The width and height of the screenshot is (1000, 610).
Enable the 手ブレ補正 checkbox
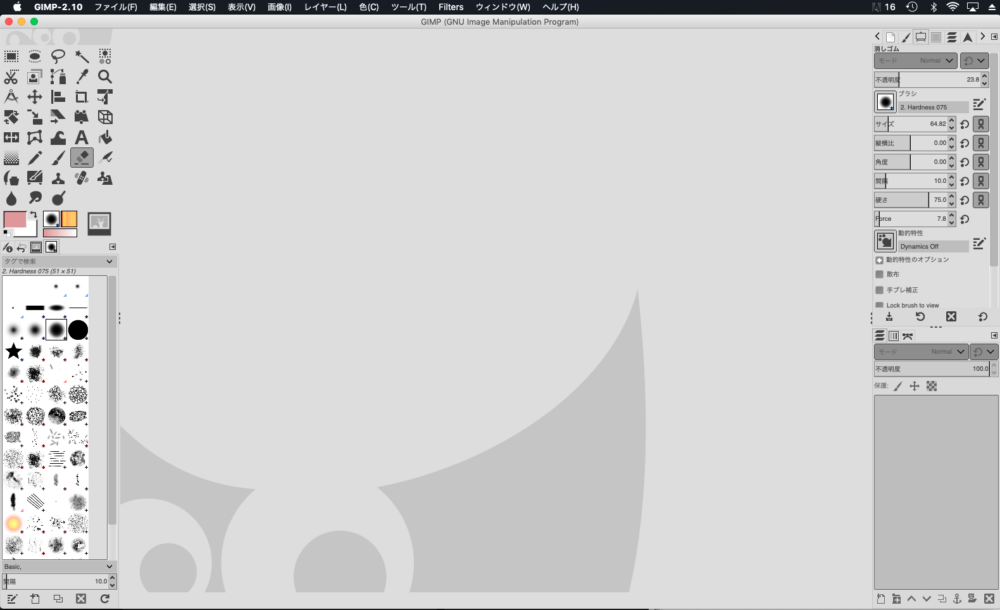880,290
